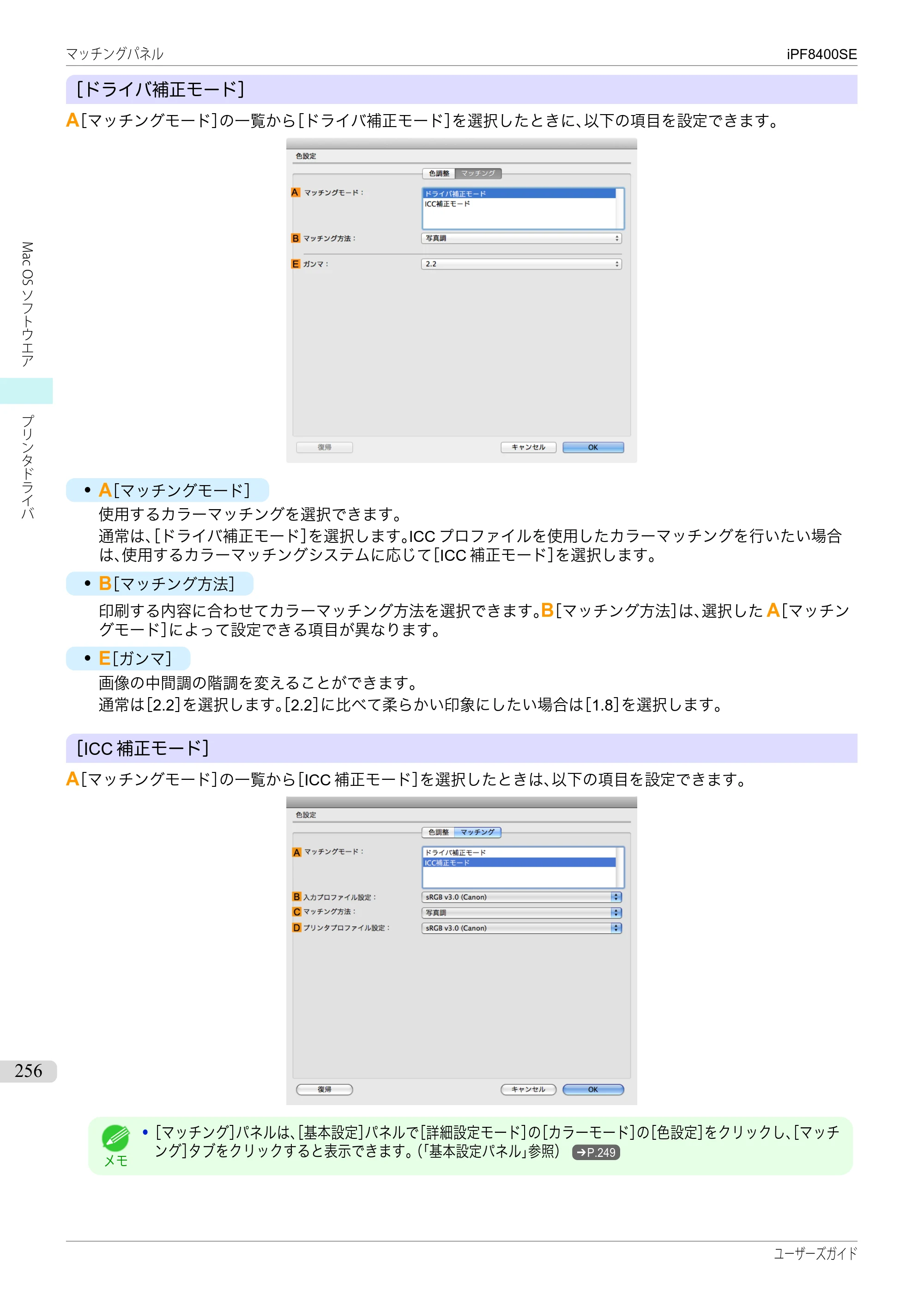Click the E[ガンマ] bullet heading
The width and height of the screenshot is (924, 1307).
[x=135, y=659]
